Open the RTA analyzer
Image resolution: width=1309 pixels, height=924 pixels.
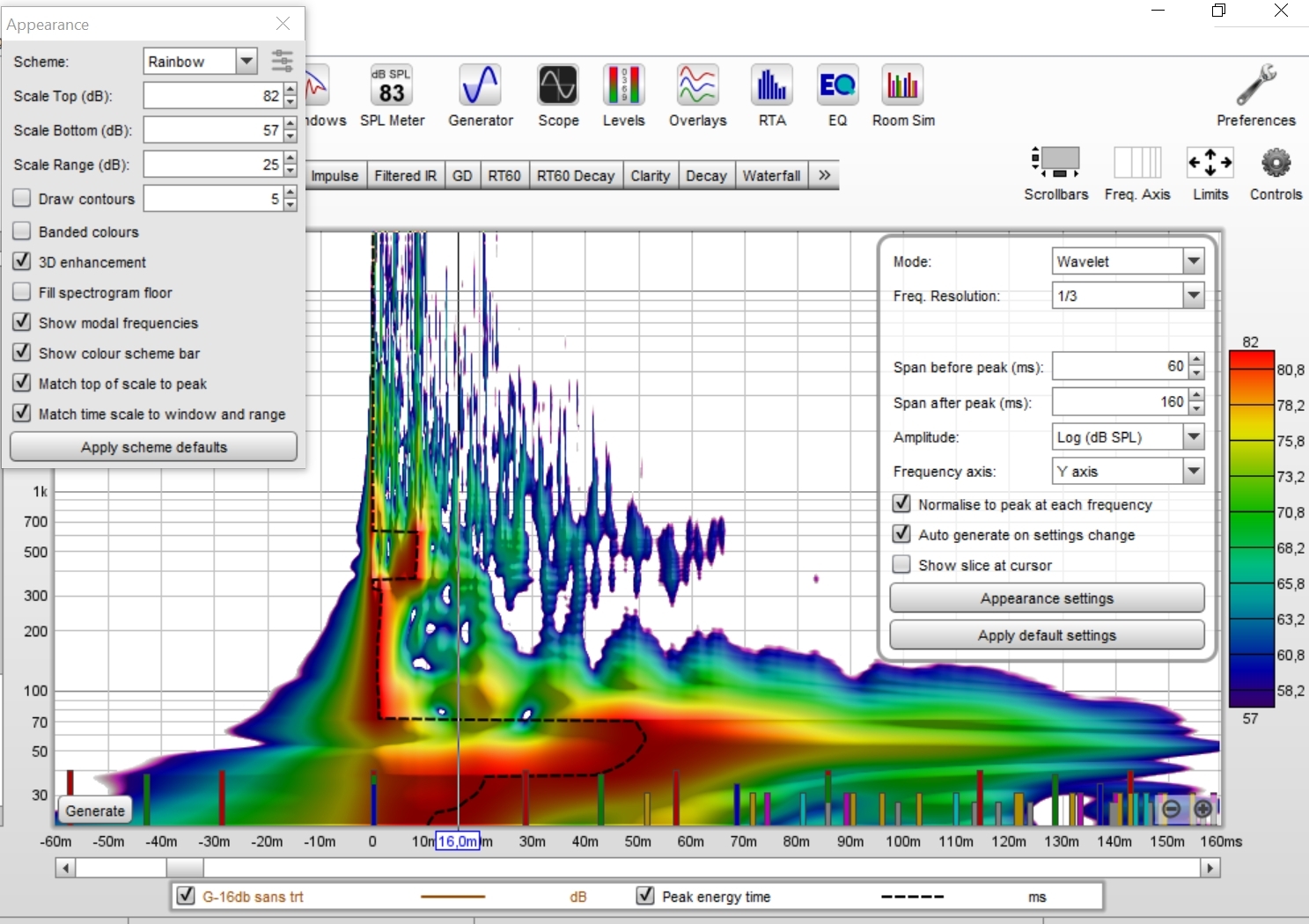click(x=772, y=95)
